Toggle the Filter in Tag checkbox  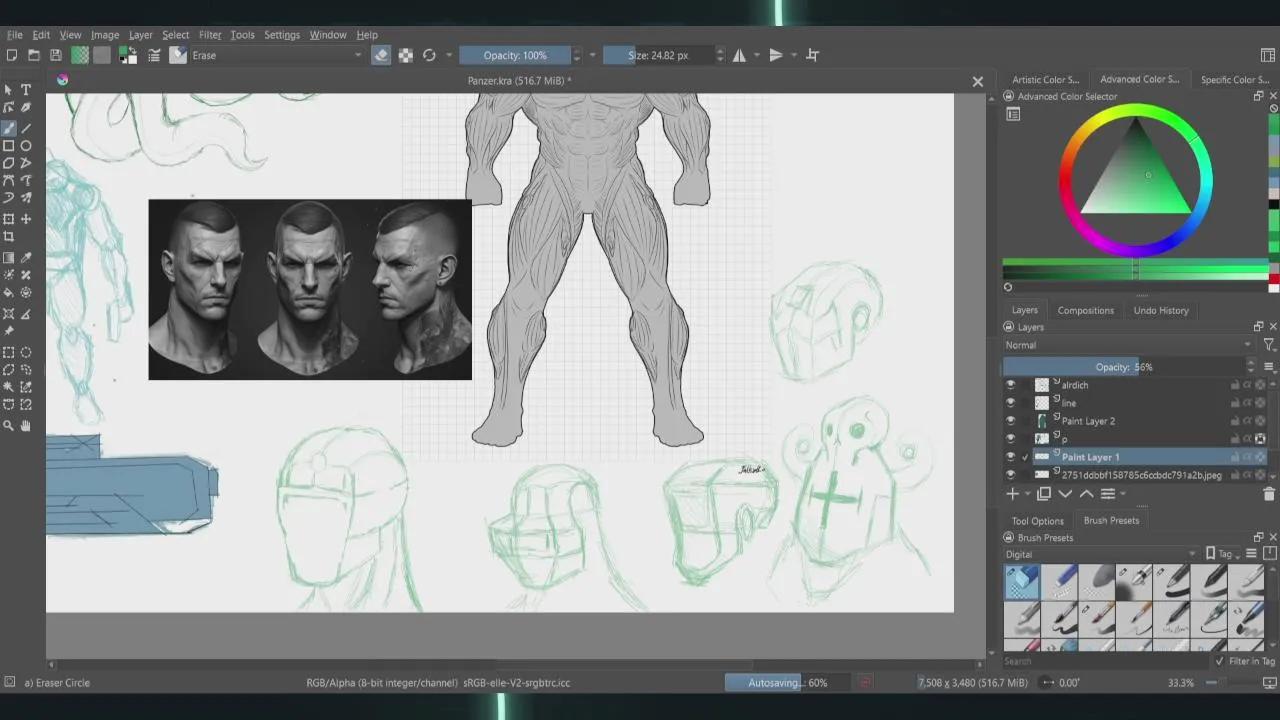pyautogui.click(x=1219, y=661)
